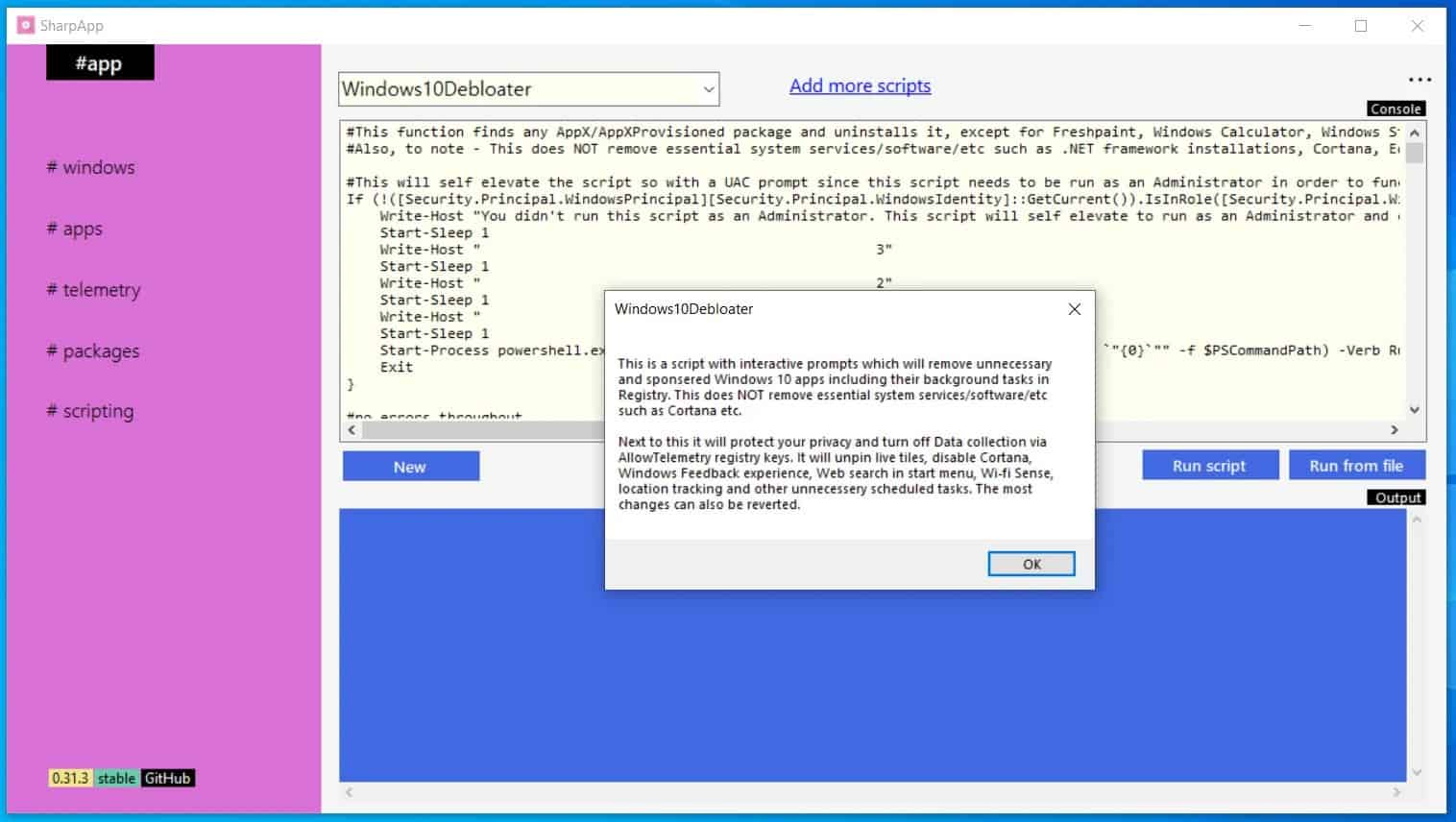Expand the Windows10Debloater script dropdown
This screenshot has width=1456, height=822.
click(708, 89)
